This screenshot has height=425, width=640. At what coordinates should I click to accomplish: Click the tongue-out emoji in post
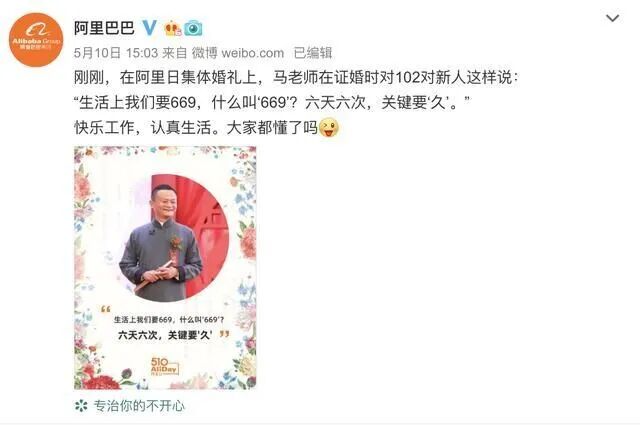click(x=329, y=127)
